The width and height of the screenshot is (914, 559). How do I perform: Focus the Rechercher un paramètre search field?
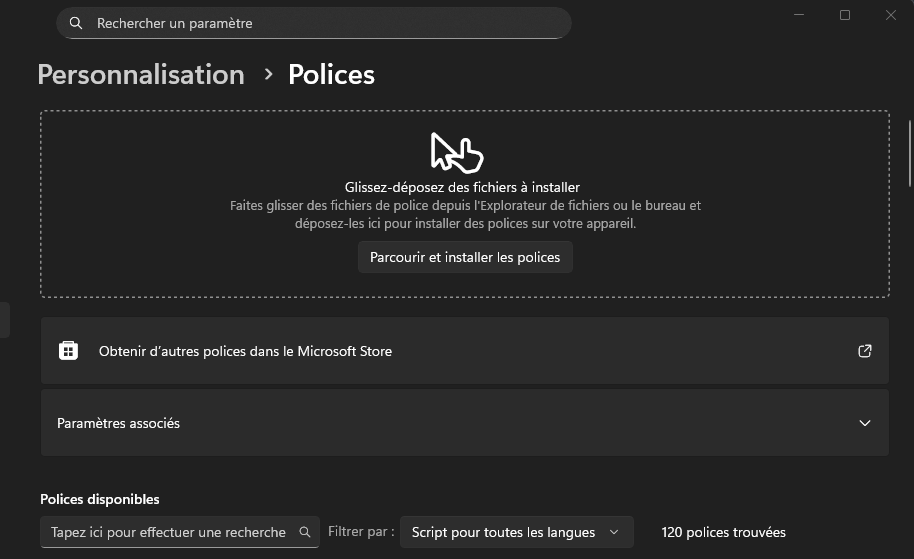pos(320,23)
